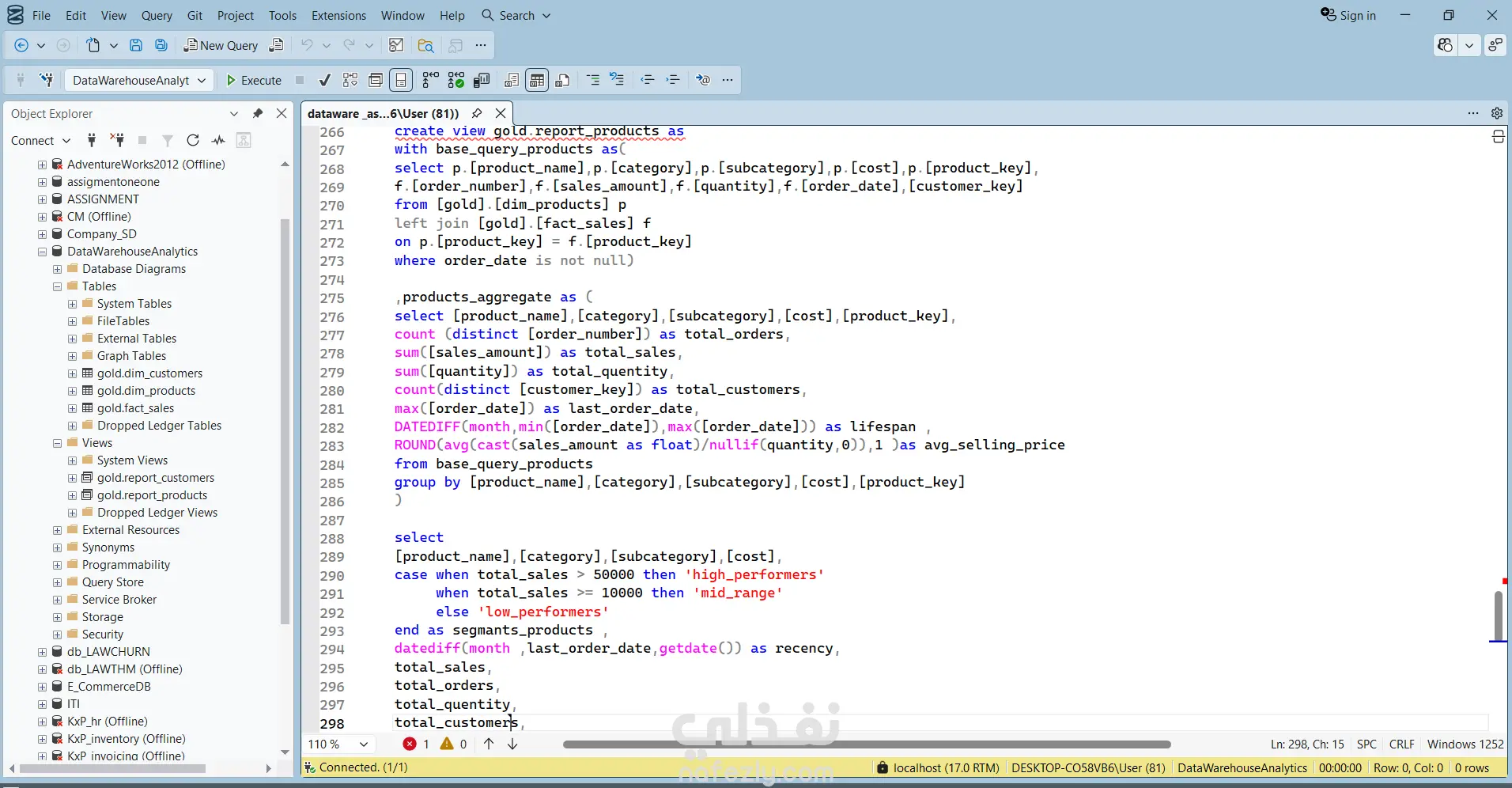
Task: Pin the Object Explorer panel
Action: (258, 113)
